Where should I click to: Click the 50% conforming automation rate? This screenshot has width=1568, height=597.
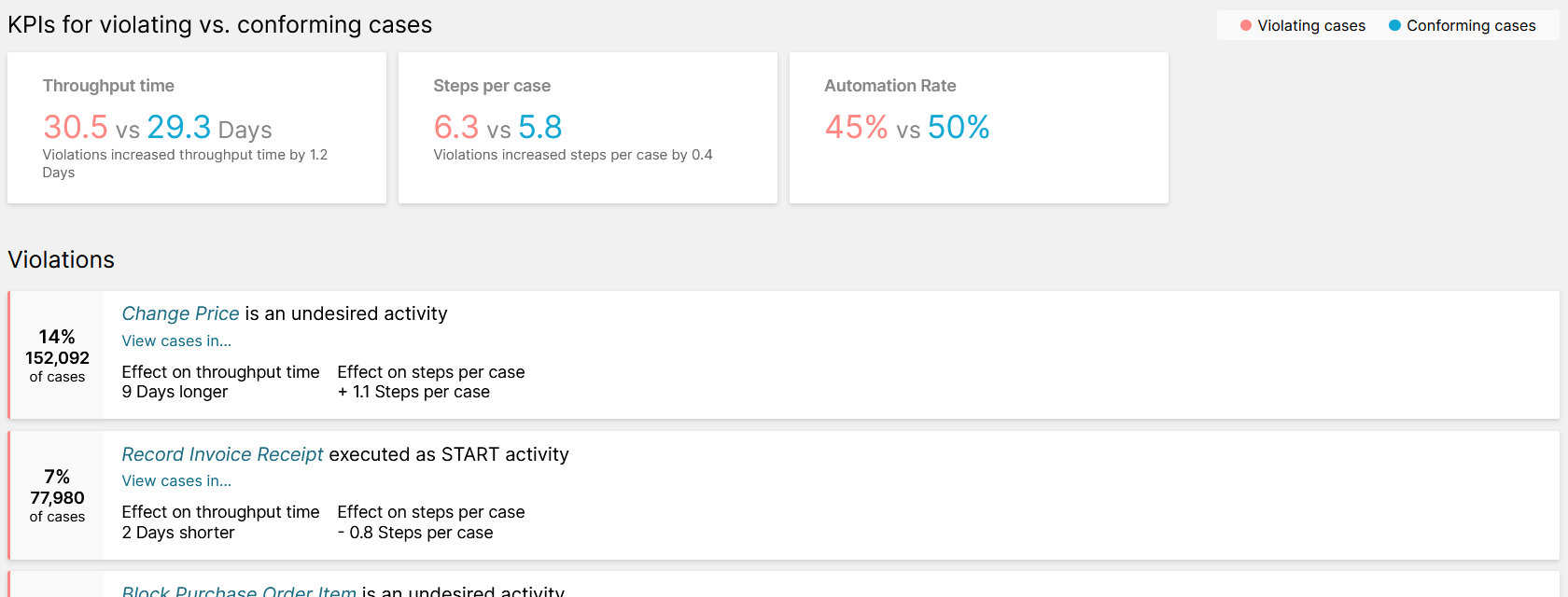[x=959, y=127]
